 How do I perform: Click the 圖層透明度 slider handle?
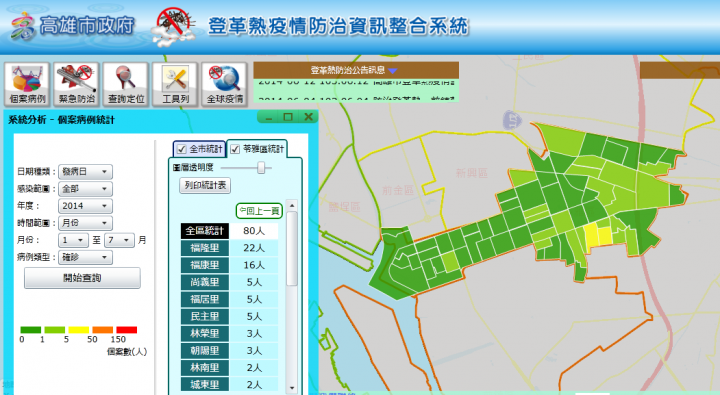[x=261, y=168]
